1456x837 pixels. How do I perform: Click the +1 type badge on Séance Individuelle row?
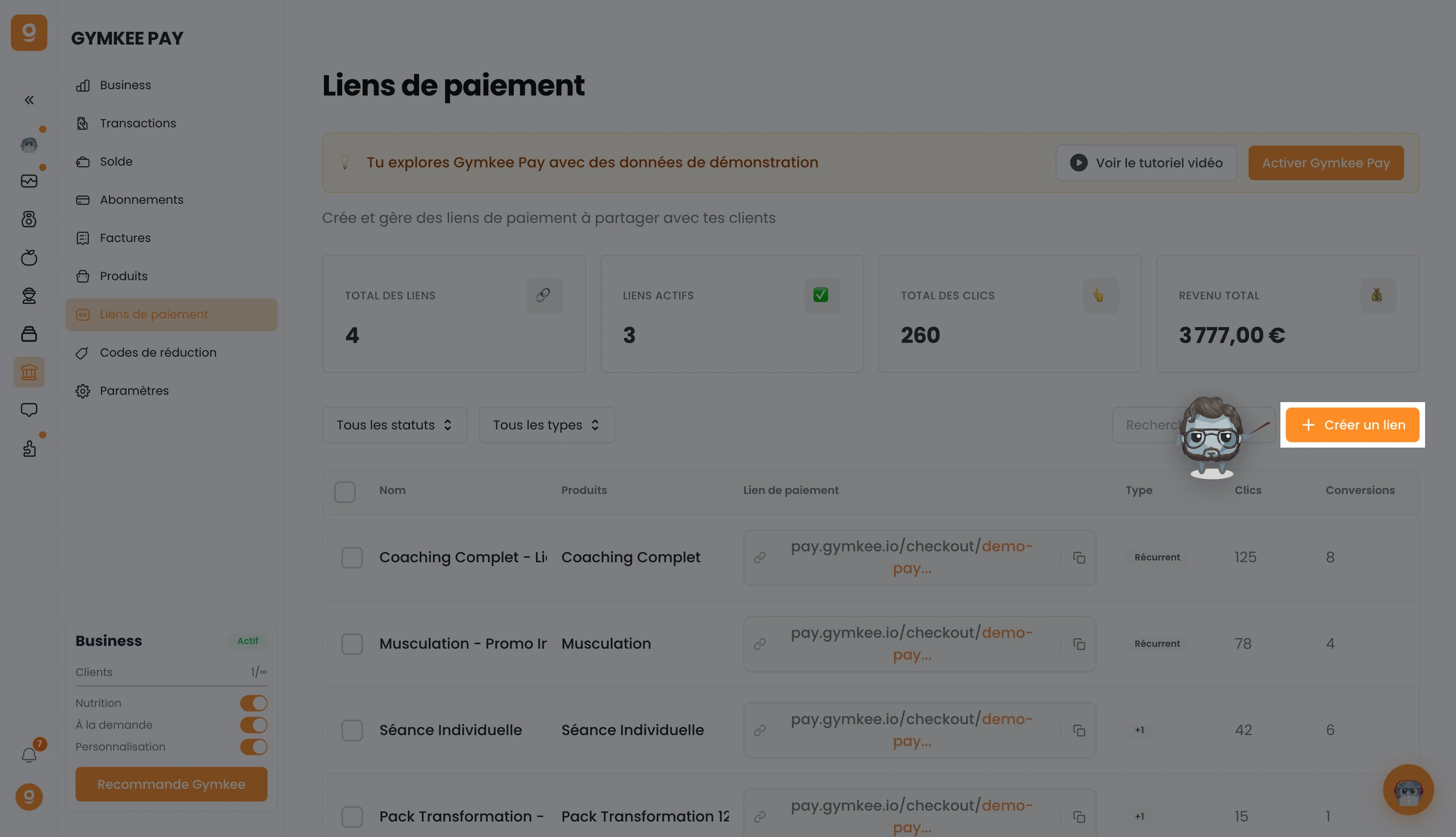coord(1139,730)
